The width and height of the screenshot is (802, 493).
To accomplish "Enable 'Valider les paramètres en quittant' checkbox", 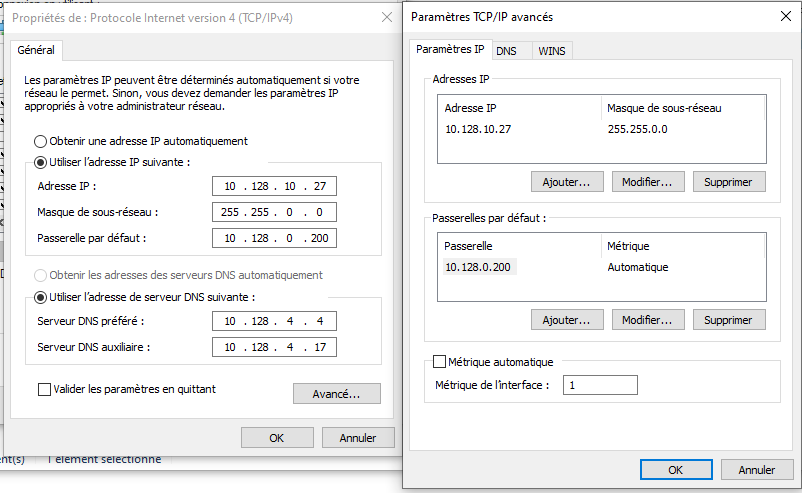I will click(44, 389).
